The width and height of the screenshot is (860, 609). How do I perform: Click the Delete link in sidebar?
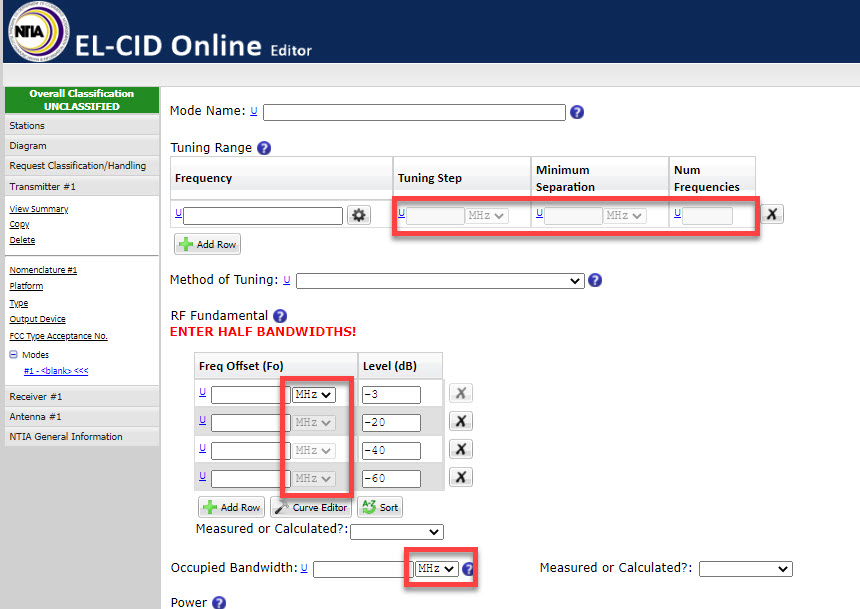pos(22,240)
